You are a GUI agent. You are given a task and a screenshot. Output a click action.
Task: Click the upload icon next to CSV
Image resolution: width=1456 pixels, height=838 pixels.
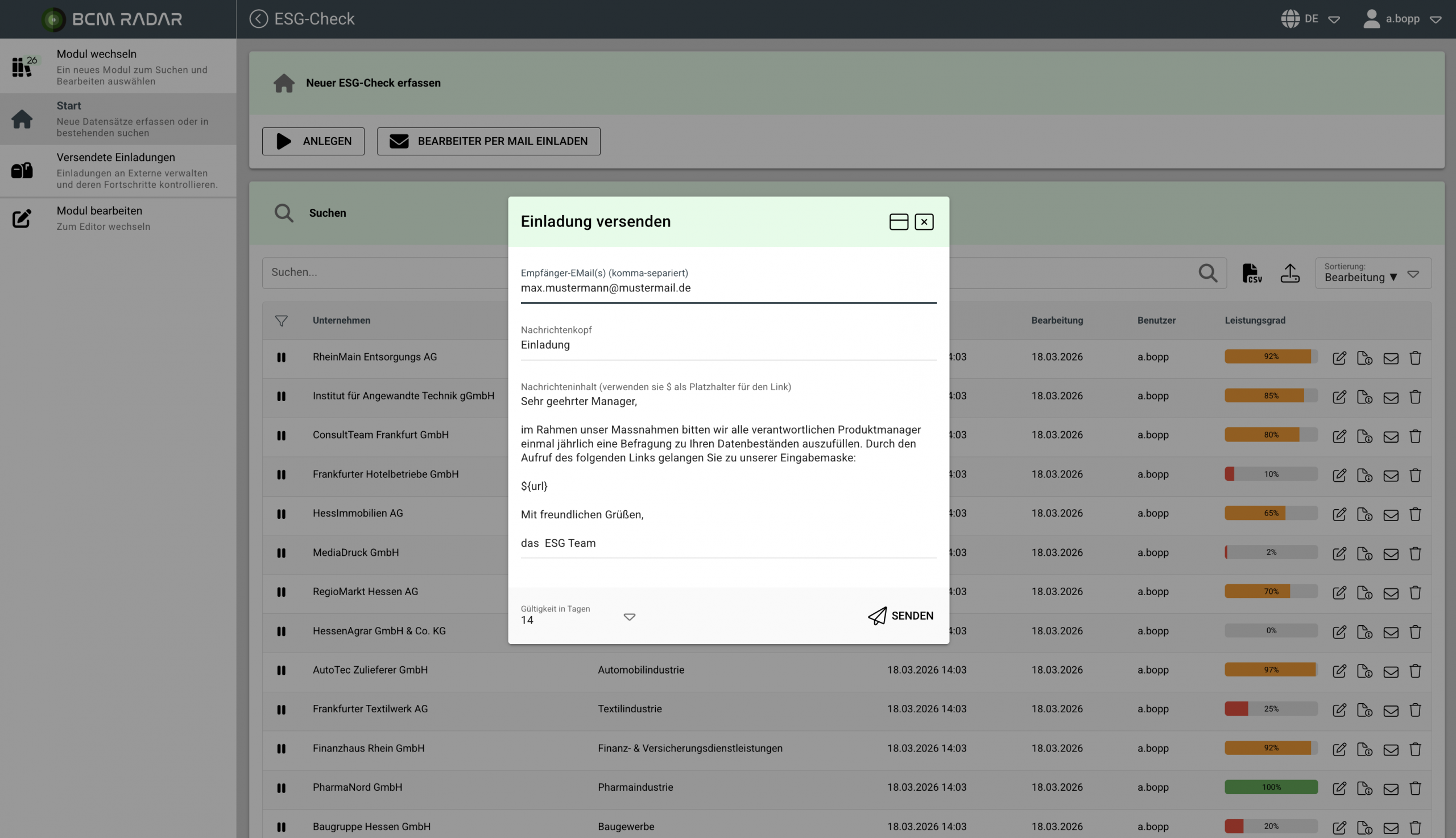[x=1290, y=273]
